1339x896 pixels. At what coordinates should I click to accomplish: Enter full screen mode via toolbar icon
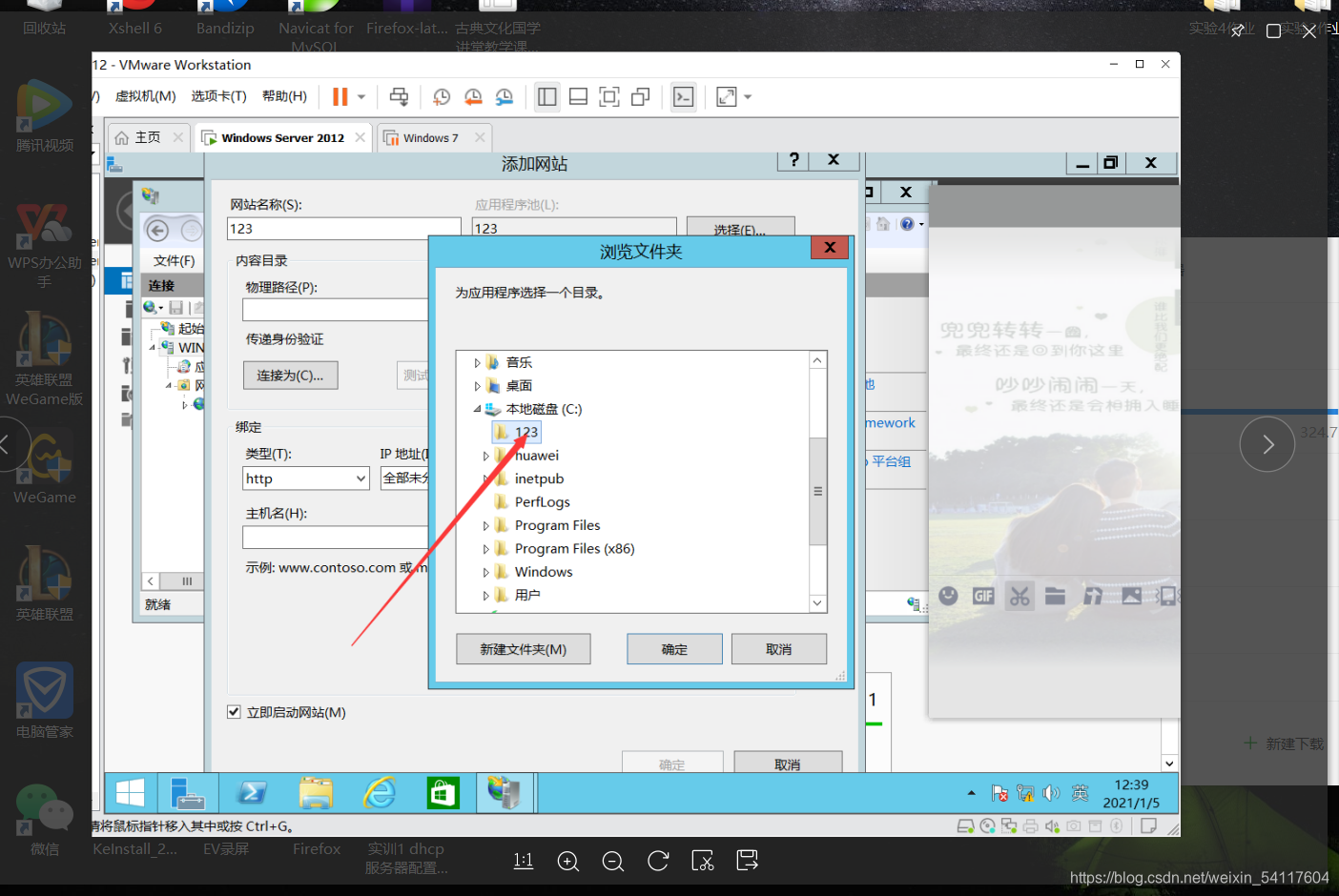[x=609, y=96]
